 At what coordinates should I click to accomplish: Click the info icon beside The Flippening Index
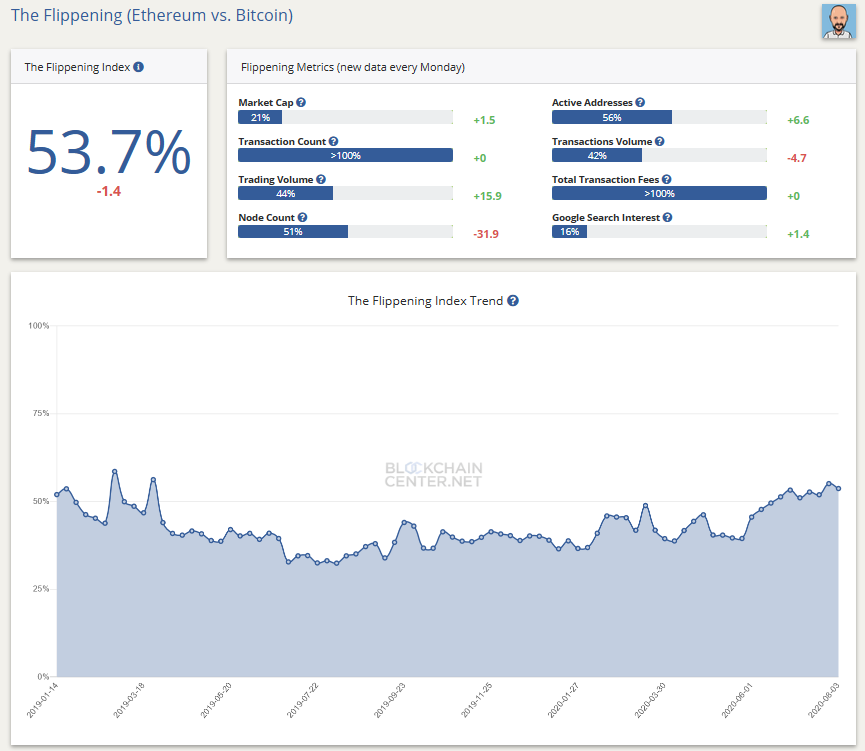click(139, 67)
